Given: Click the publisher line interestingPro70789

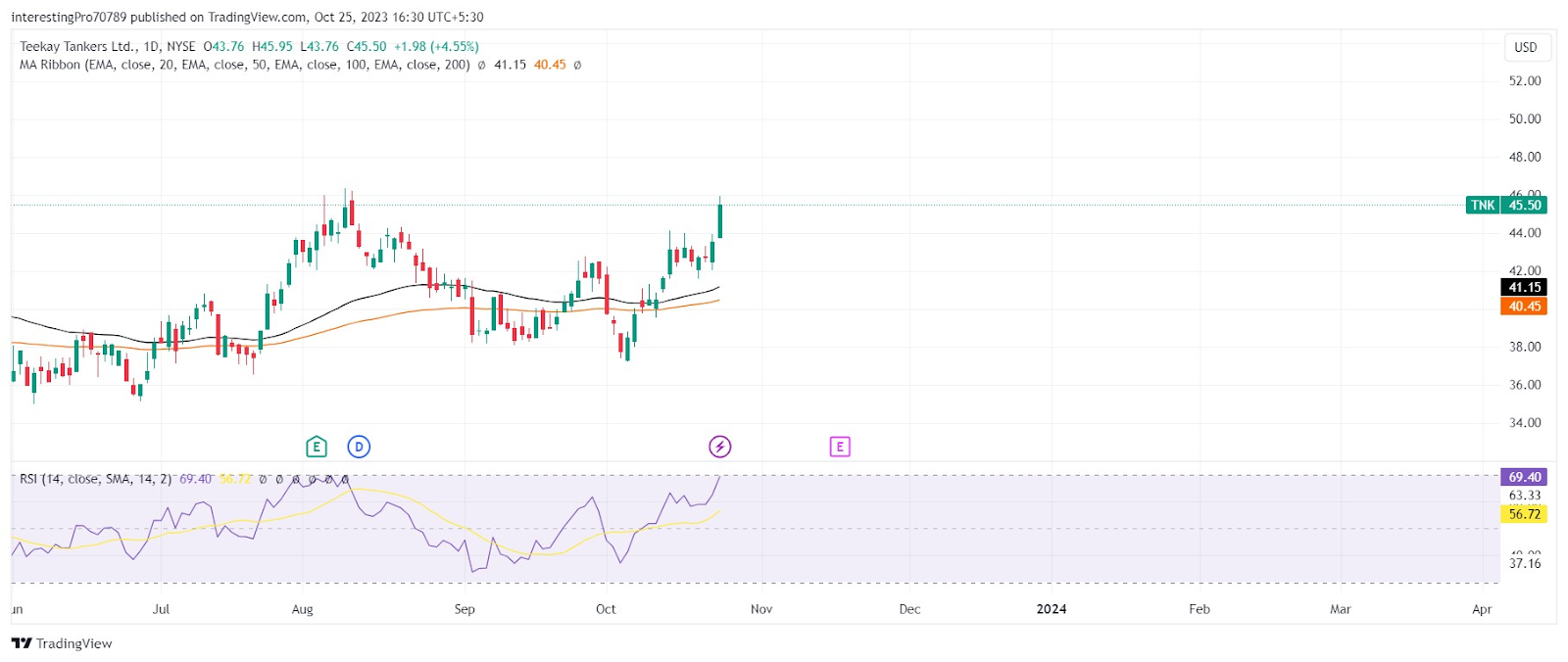Looking at the screenshot, I should [247, 17].
